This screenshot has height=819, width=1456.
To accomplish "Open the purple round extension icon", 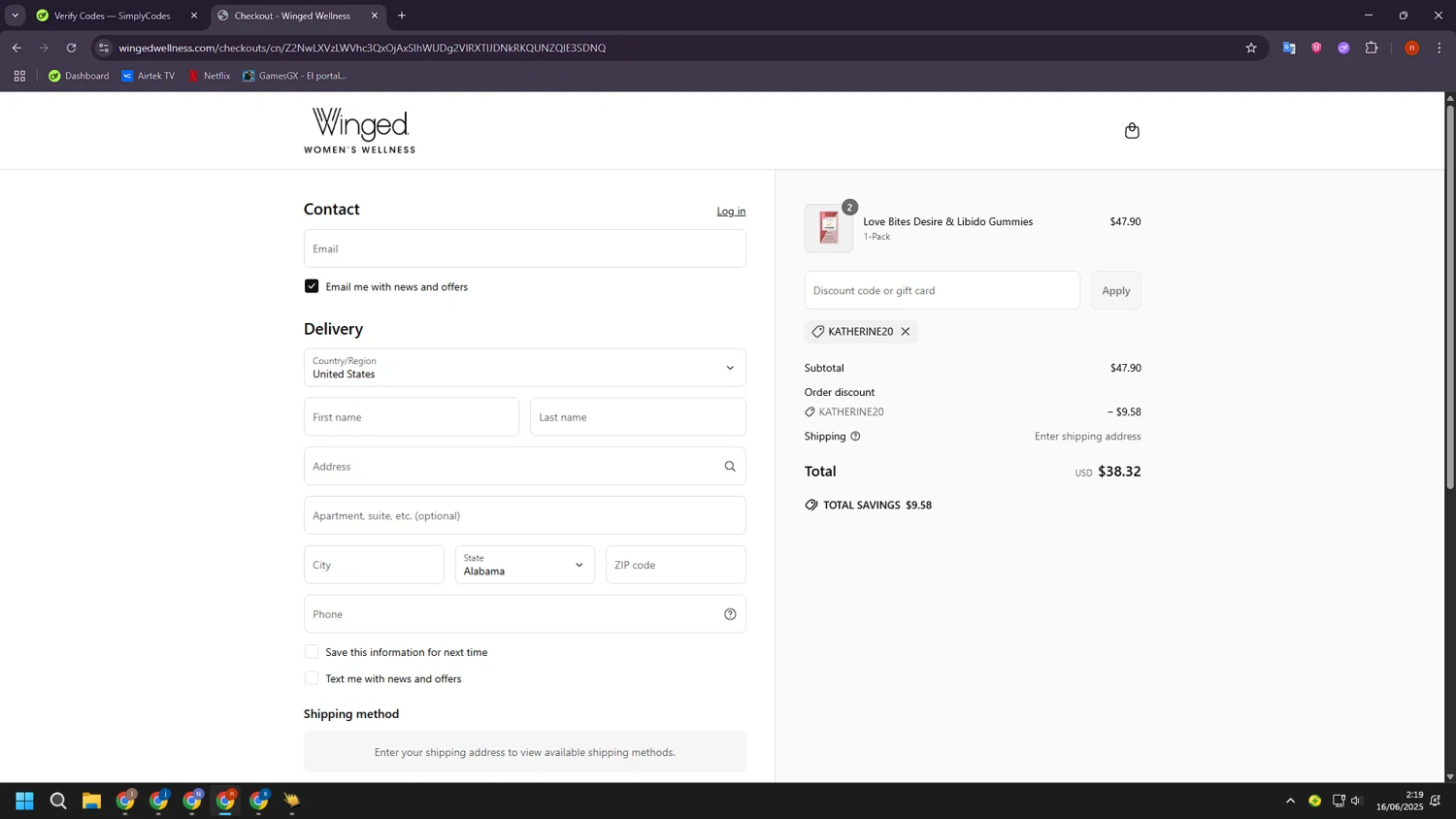I will 1343,48.
